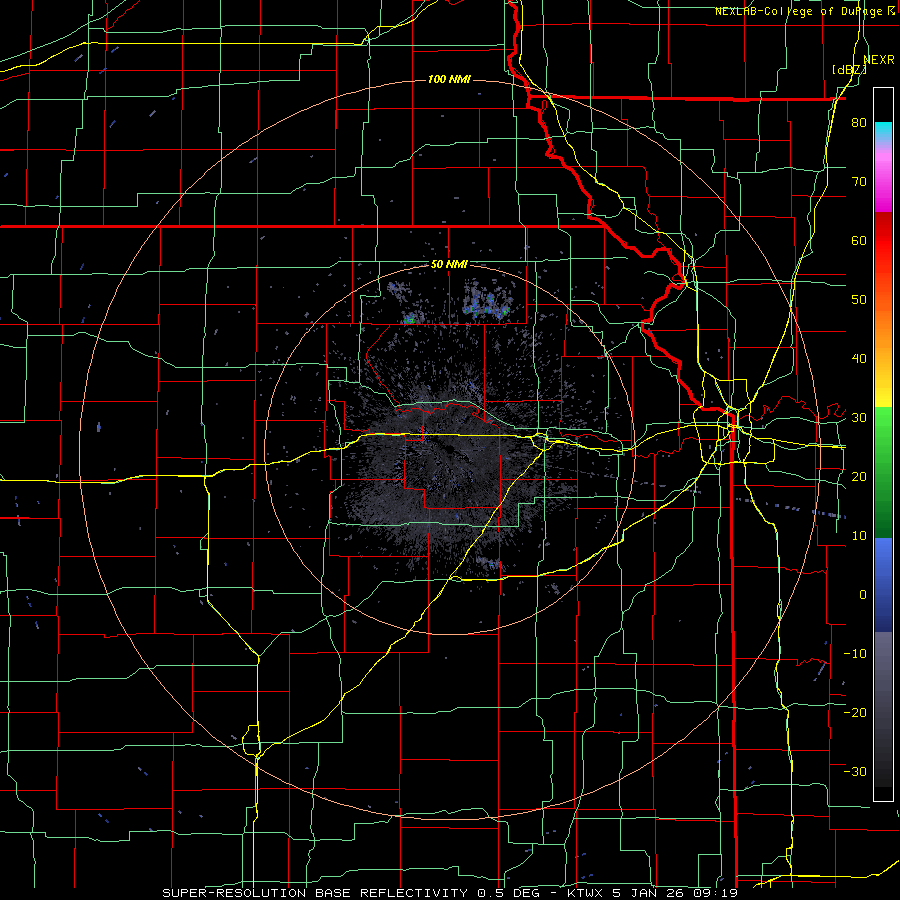Click the 0 value on the dBZ scale
This screenshot has width=900, height=900.
(x=863, y=595)
